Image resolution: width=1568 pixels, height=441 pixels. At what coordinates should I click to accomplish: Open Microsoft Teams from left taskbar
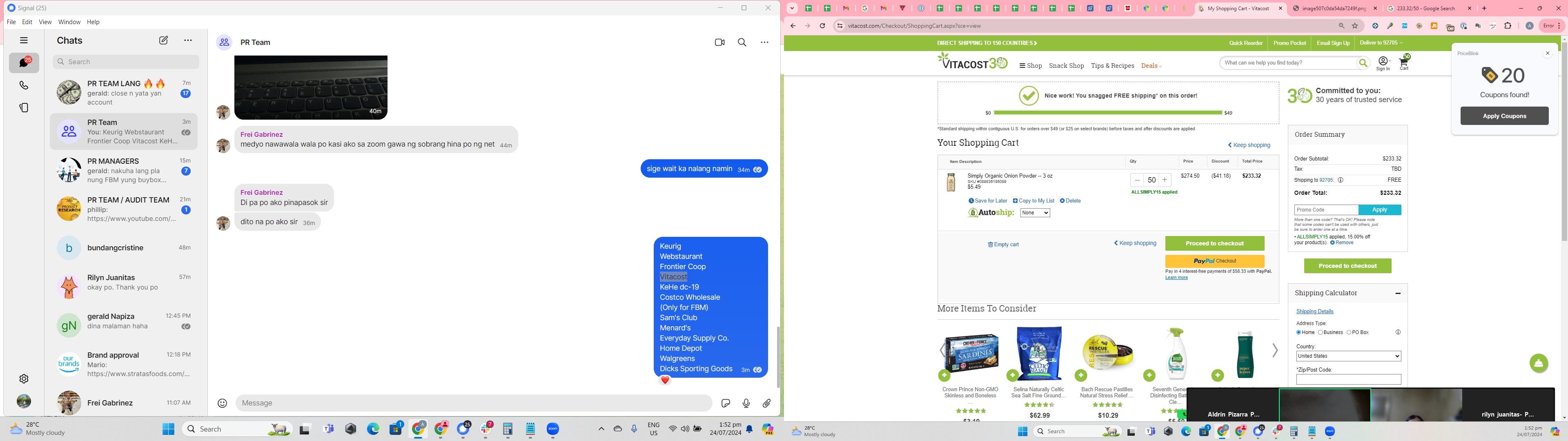[x=329, y=430]
